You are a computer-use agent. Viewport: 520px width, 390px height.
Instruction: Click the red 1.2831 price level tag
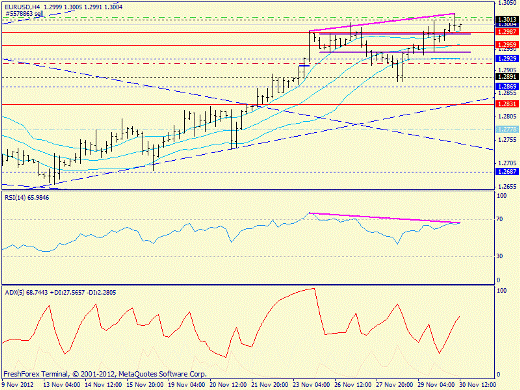(x=507, y=104)
